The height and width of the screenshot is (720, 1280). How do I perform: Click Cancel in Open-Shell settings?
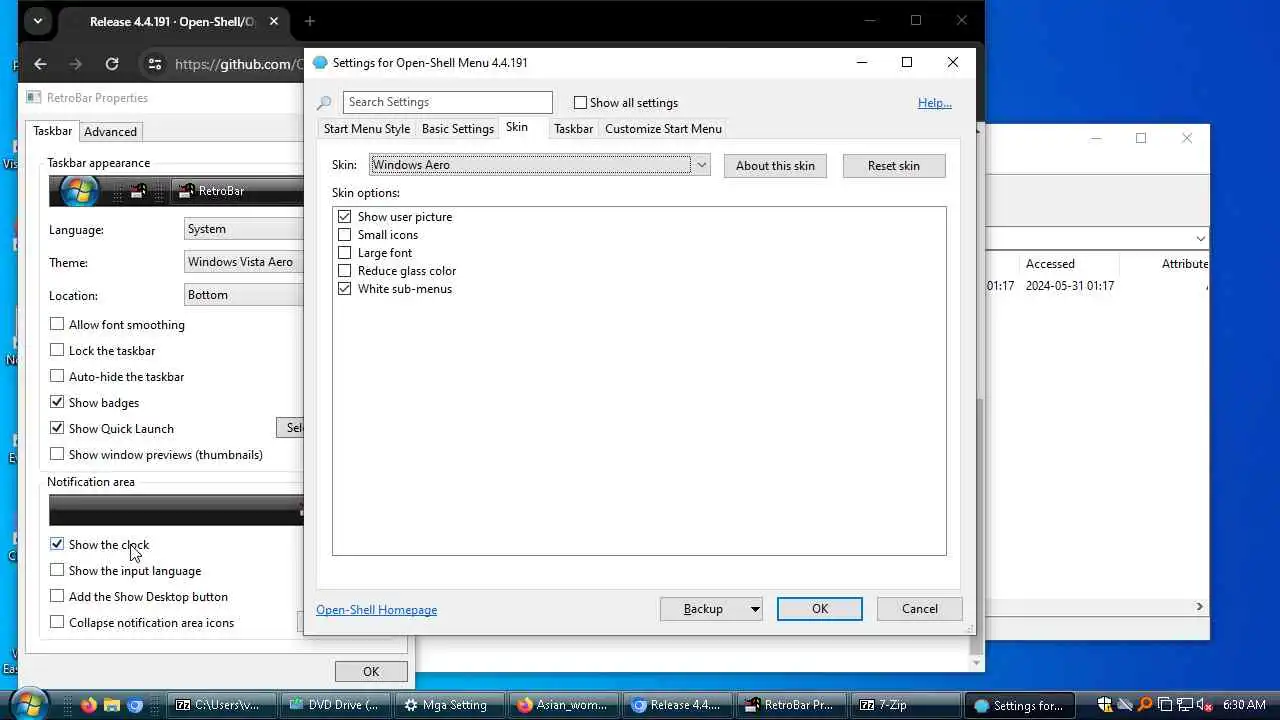click(920, 609)
